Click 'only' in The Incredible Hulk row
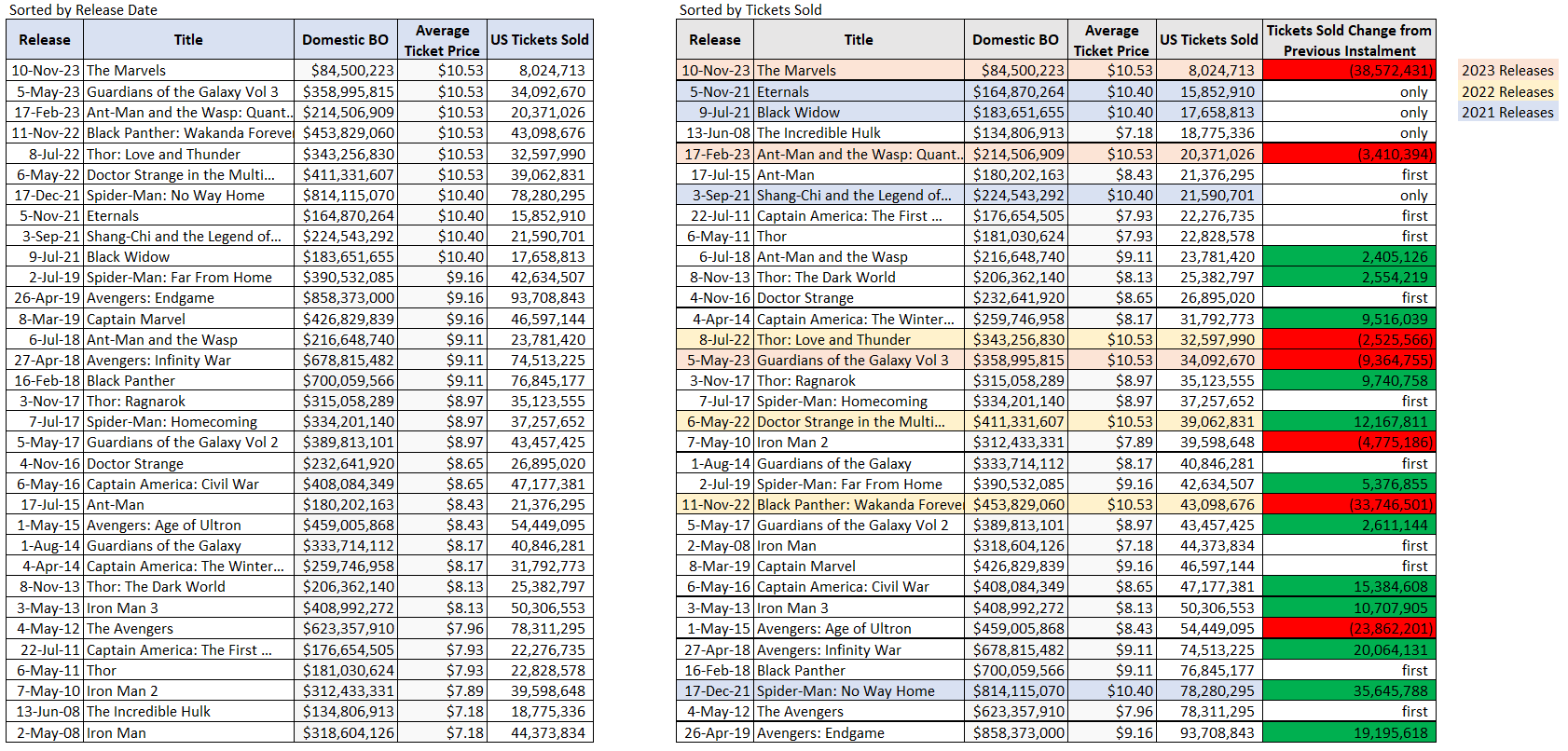Image resolution: width=1568 pixels, height=751 pixels. click(x=1413, y=133)
